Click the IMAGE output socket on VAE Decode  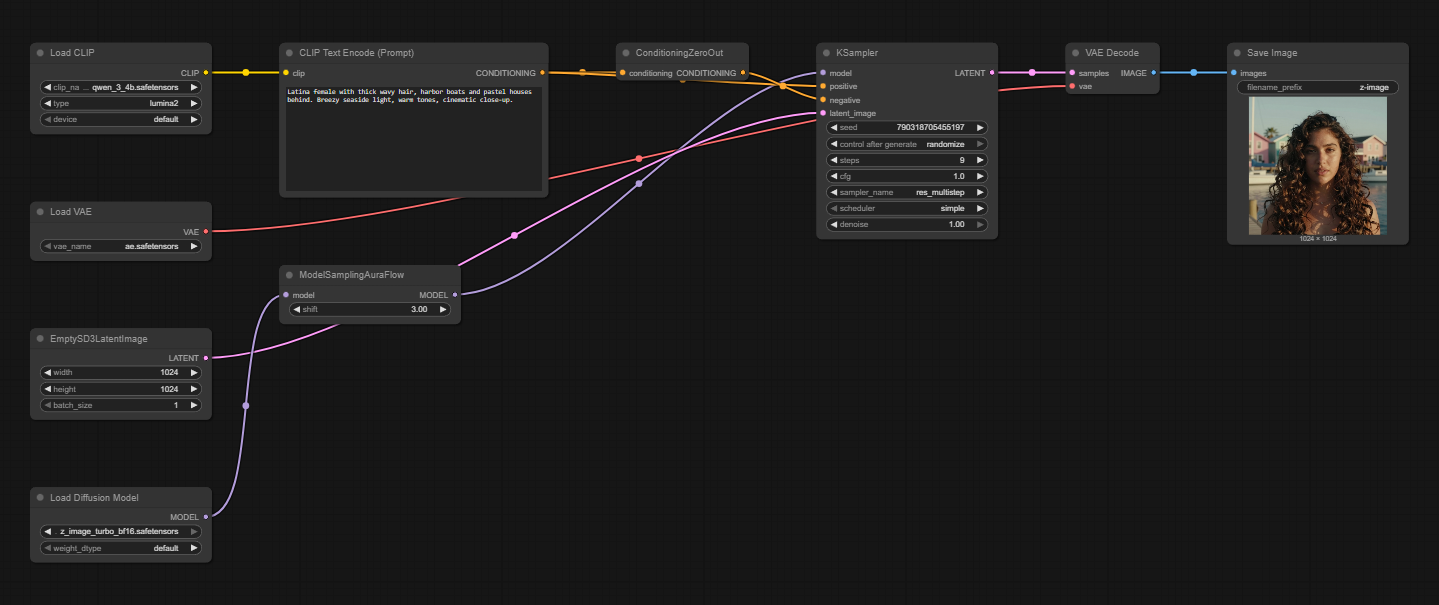pos(1154,73)
